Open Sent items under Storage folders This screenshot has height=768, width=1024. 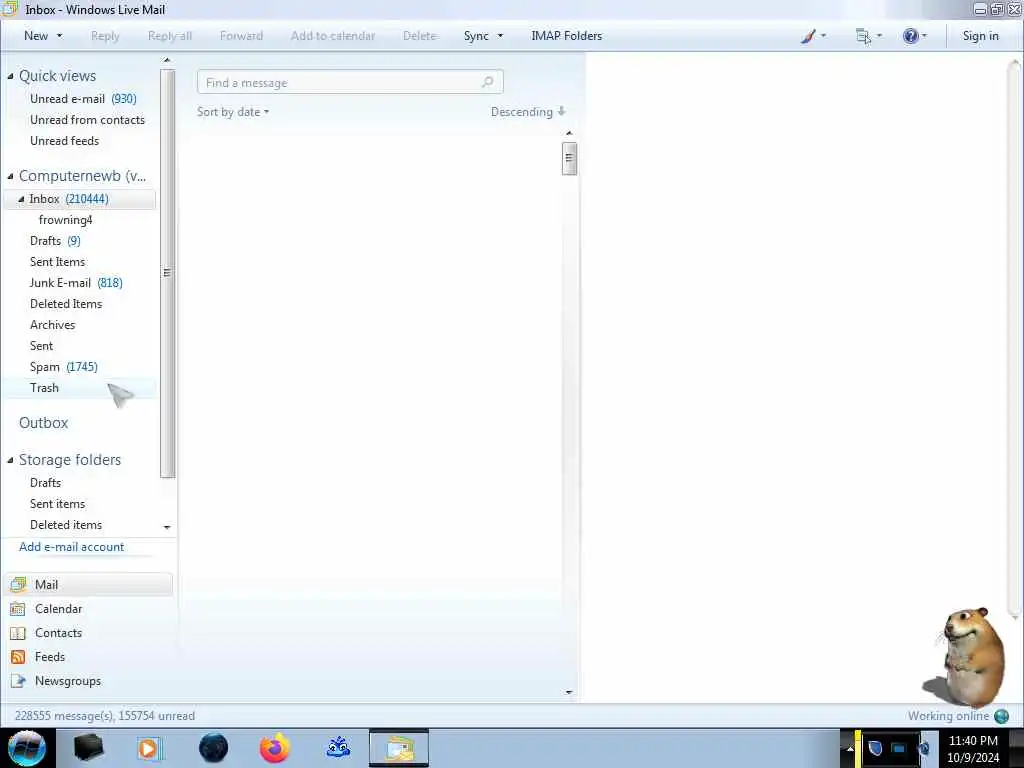pos(57,504)
